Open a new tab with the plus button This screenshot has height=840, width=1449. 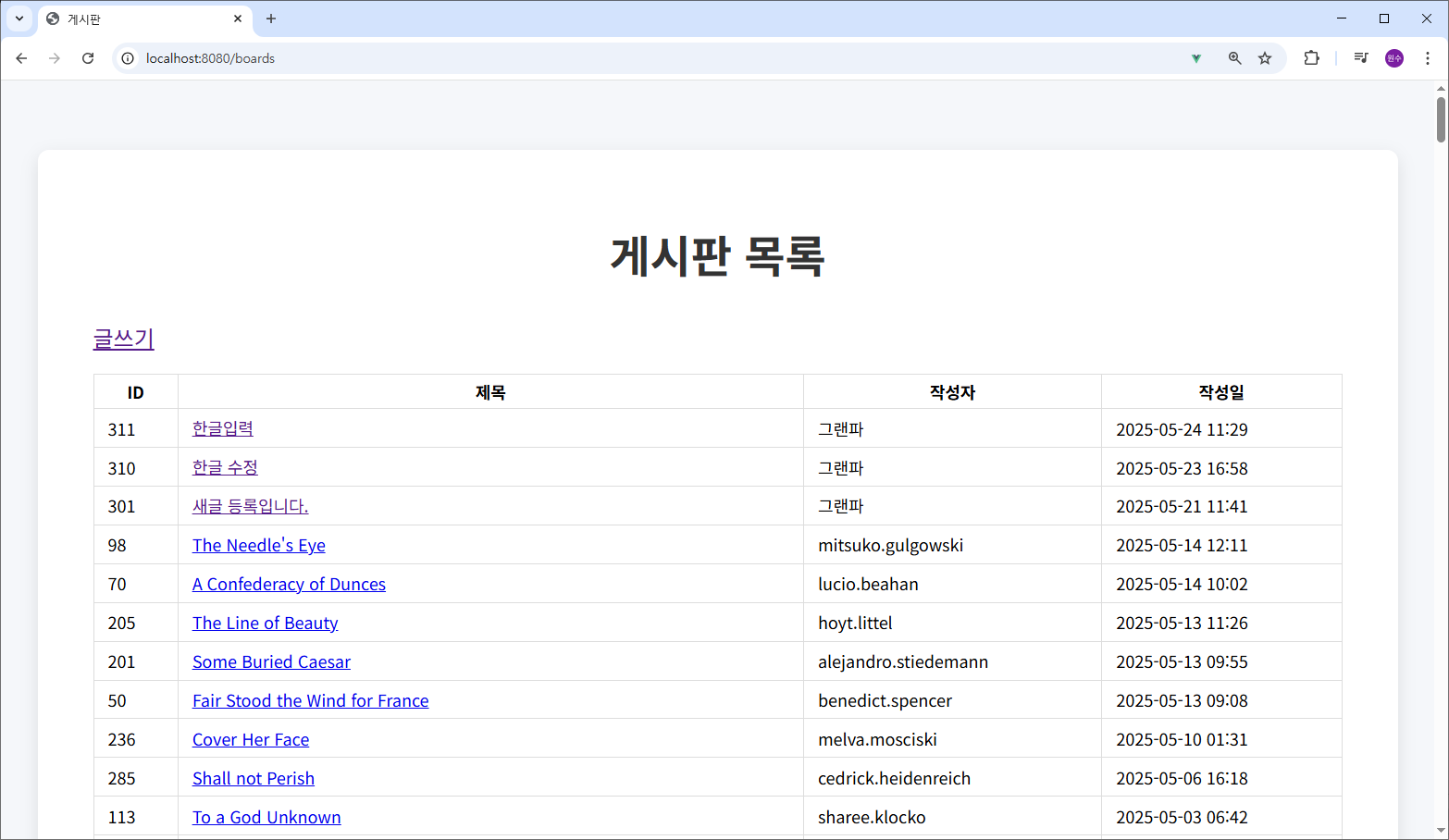271,19
